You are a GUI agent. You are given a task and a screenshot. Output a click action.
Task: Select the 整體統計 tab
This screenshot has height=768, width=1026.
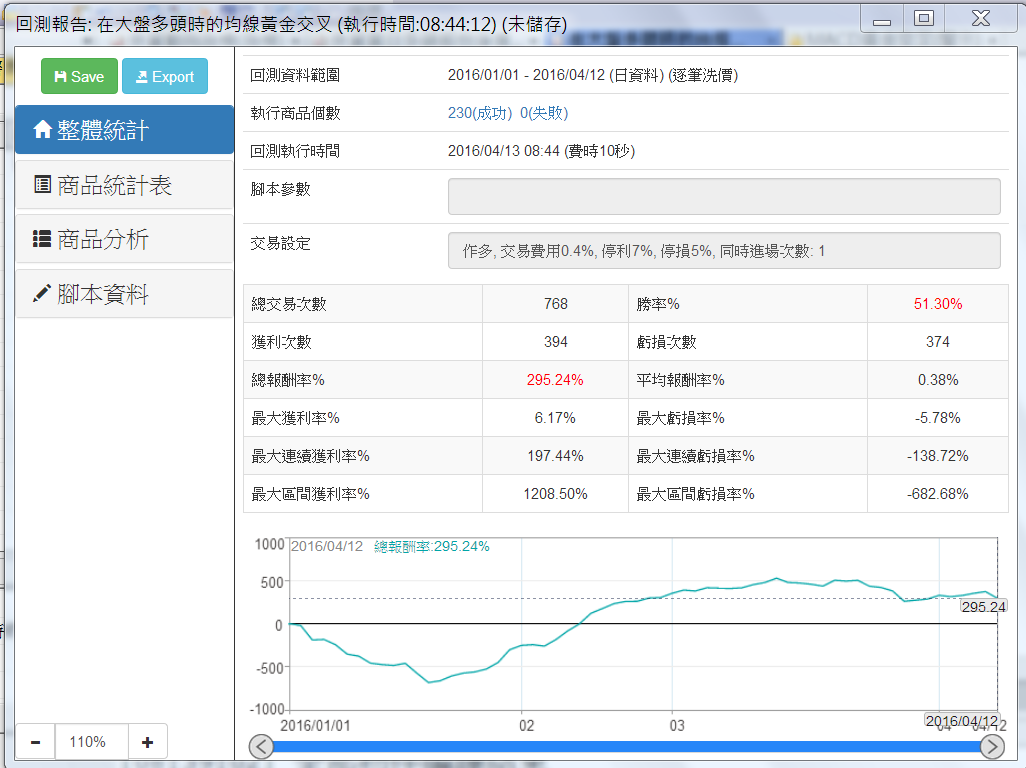(x=124, y=130)
